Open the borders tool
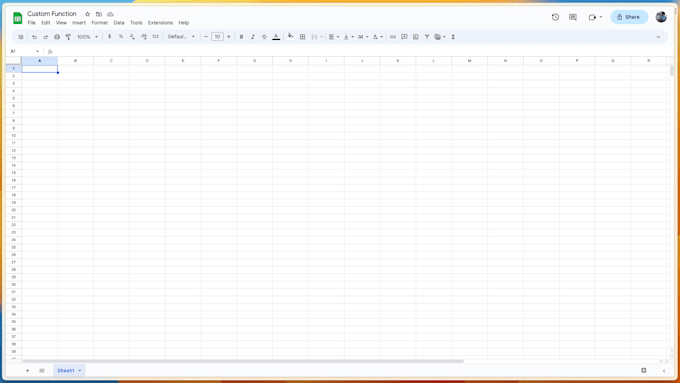 [x=302, y=37]
